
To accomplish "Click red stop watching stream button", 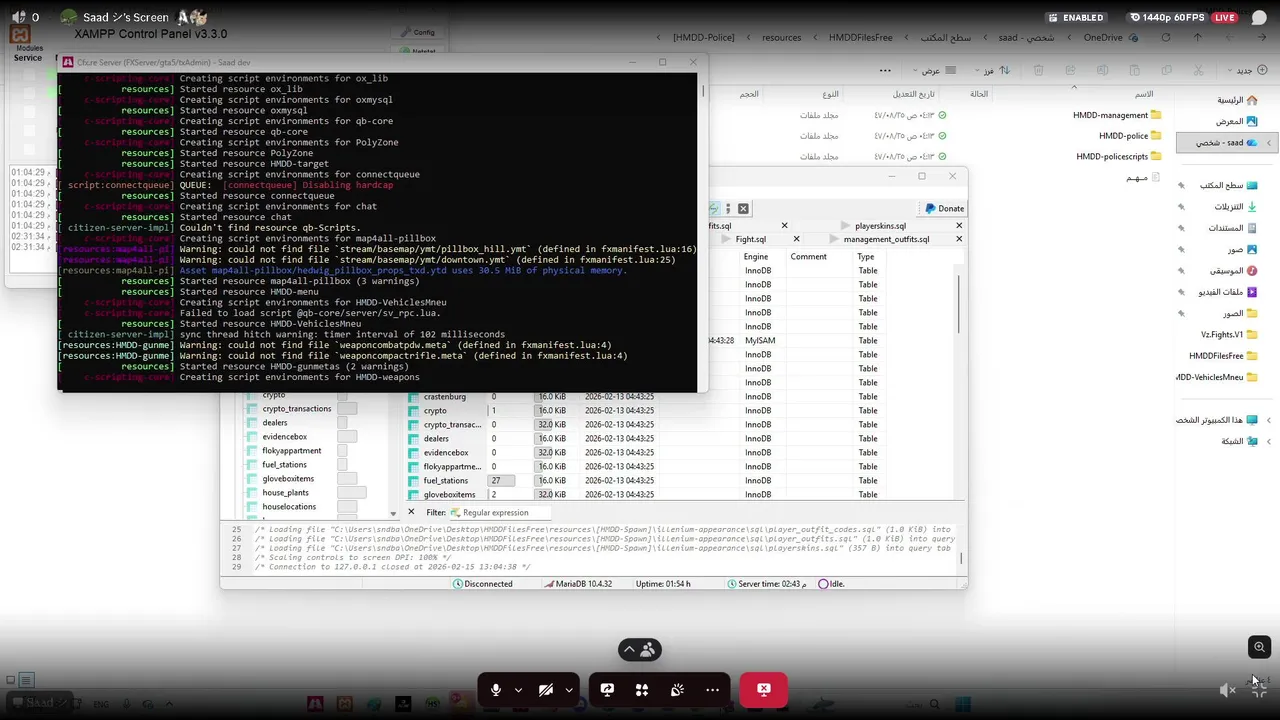I will [763, 689].
